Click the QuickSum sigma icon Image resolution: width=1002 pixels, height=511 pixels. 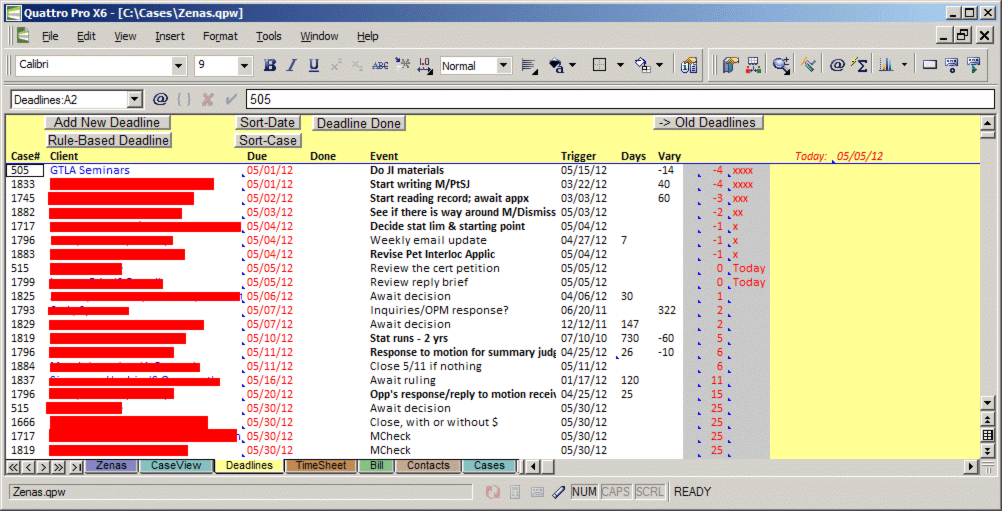pyautogui.click(x=859, y=66)
